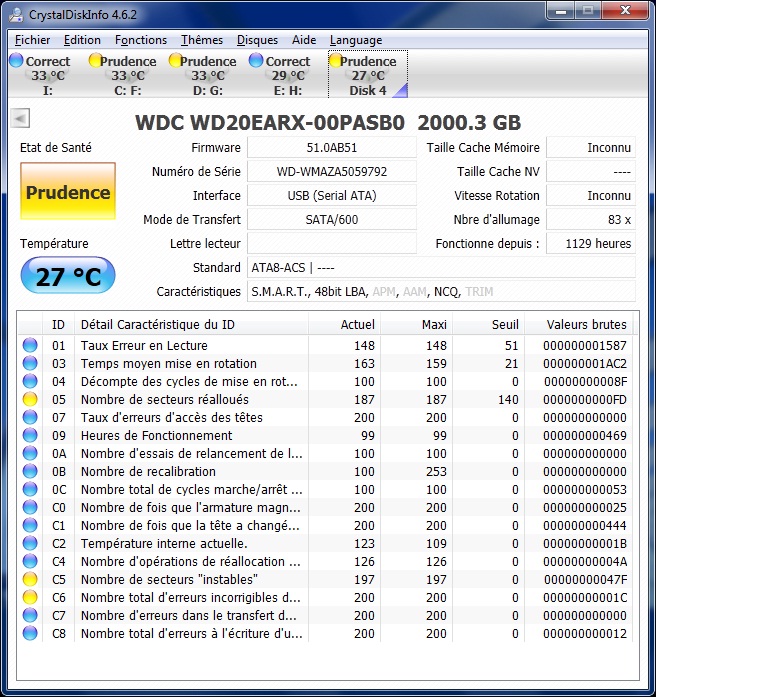768x697 pixels.
Task: Click the yellow status orb for drive C: F:
Action: [x=95, y=60]
